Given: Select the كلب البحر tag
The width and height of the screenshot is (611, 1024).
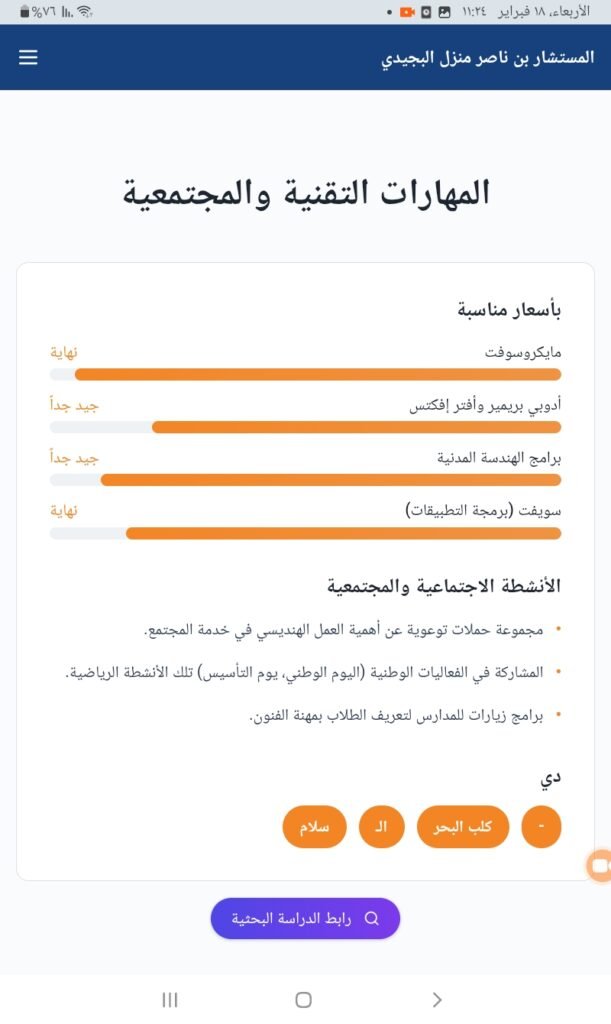Looking at the screenshot, I should coord(463,827).
